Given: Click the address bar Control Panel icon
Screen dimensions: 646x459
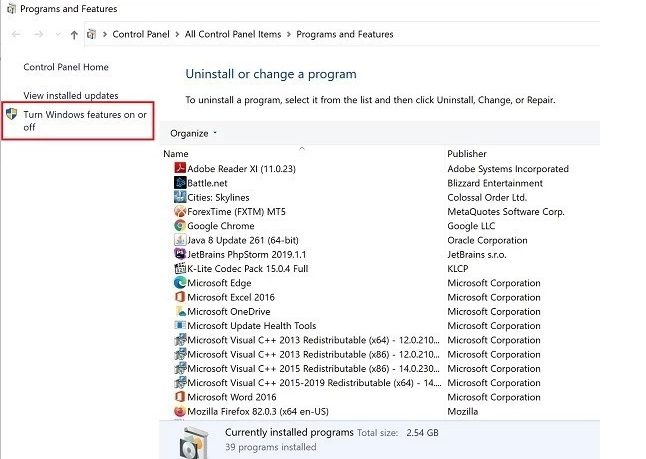Looking at the screenshot, I should pyautogui.click(x=91, y=34).
